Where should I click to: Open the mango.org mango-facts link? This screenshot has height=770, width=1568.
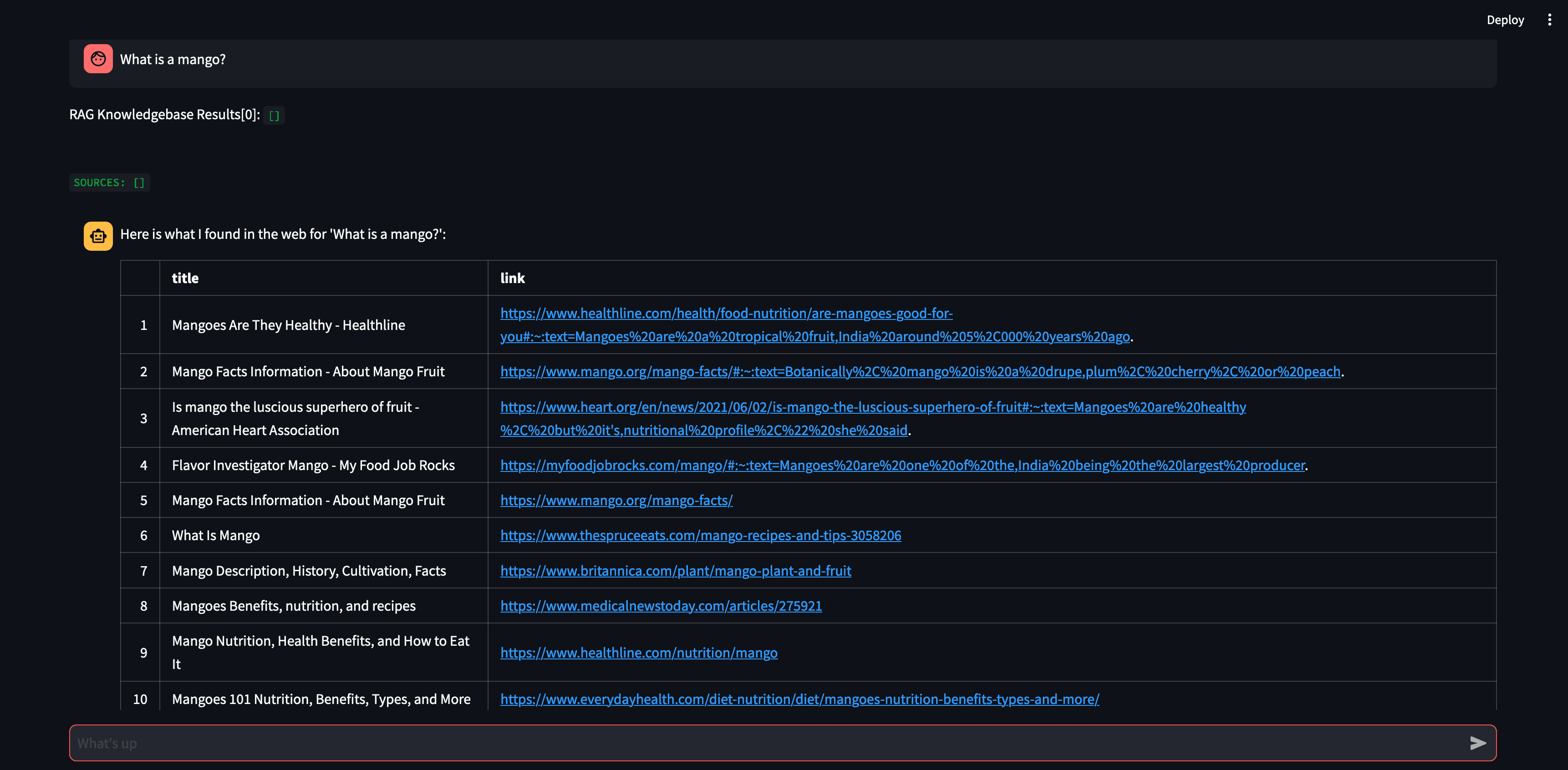(x=616, y=499)
